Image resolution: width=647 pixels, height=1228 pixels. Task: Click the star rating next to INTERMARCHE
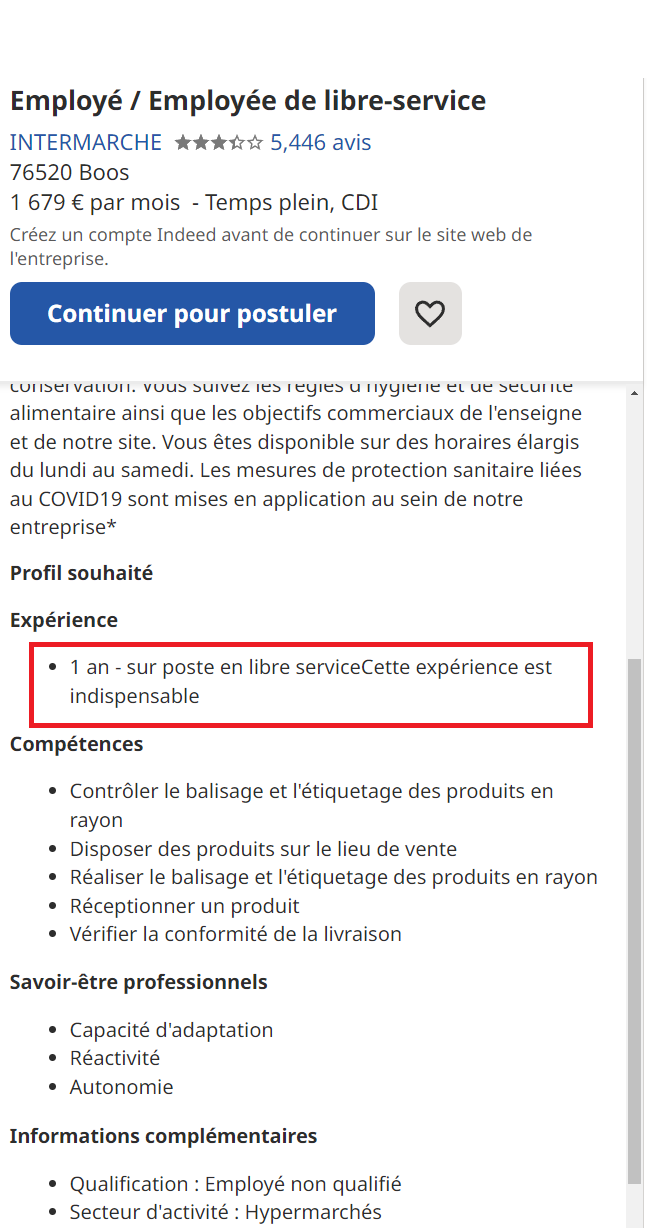[218, 143]
